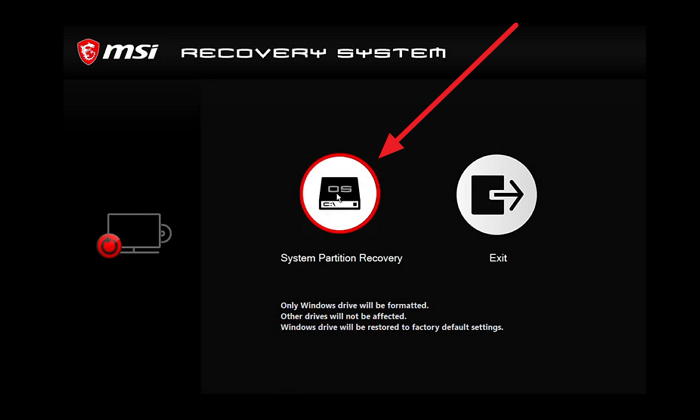This screenshot has width=700, height=420.
Task: Click the C:\ label on the drive icon
Action: pyautogui.click(x=329, y=204)
